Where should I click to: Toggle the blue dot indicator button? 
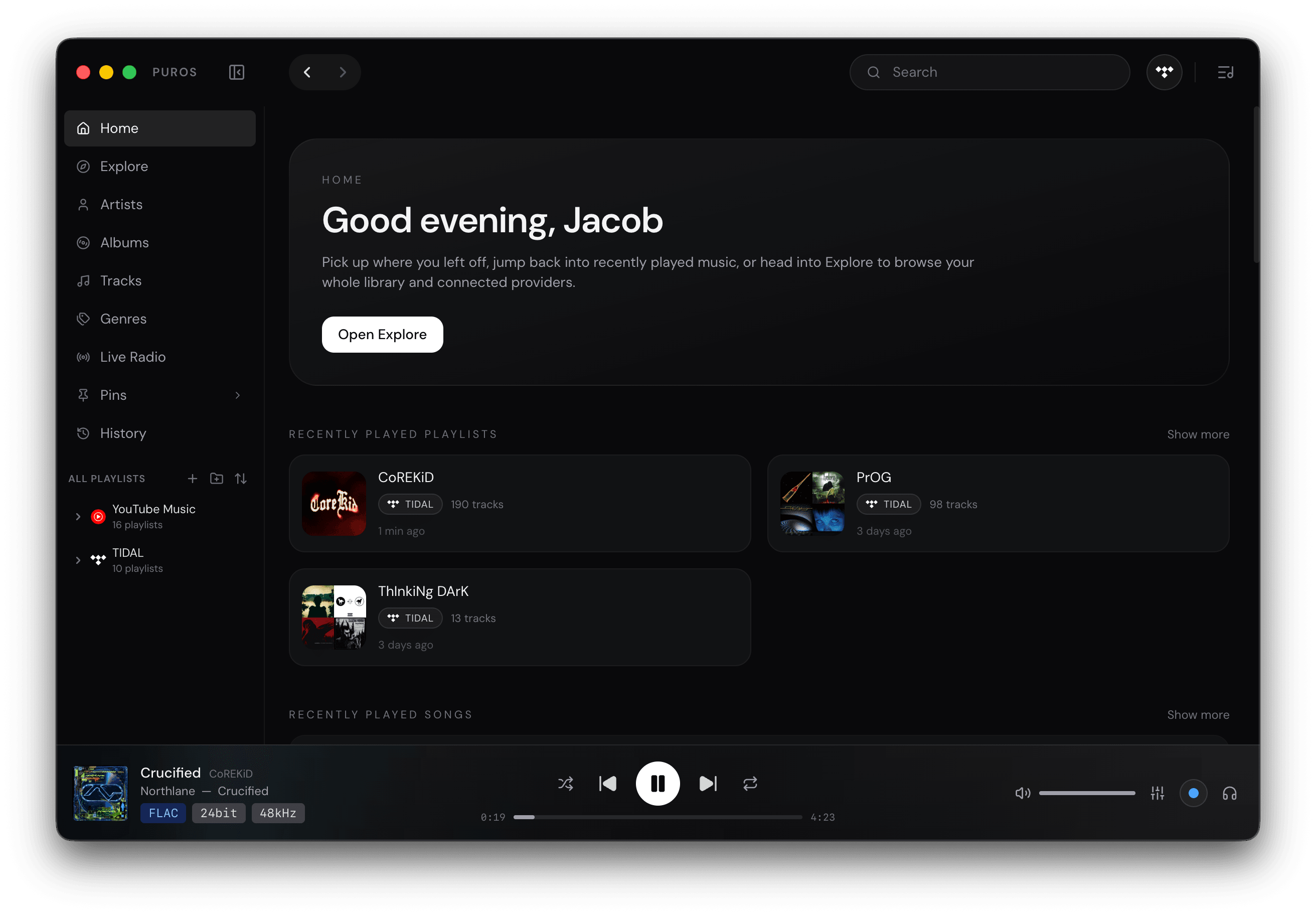pos(1193,793)
